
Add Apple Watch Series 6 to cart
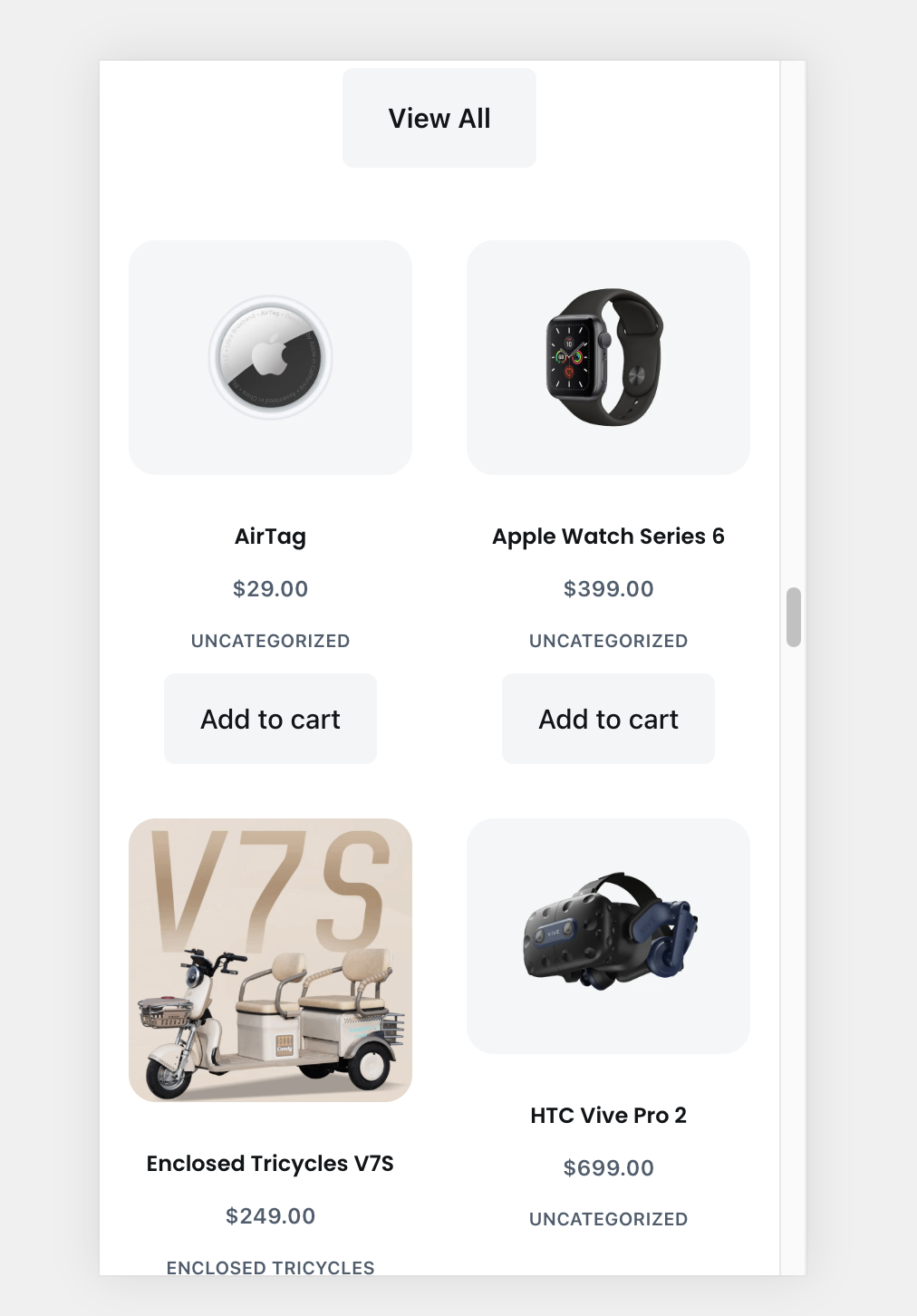tap(608, 719)
